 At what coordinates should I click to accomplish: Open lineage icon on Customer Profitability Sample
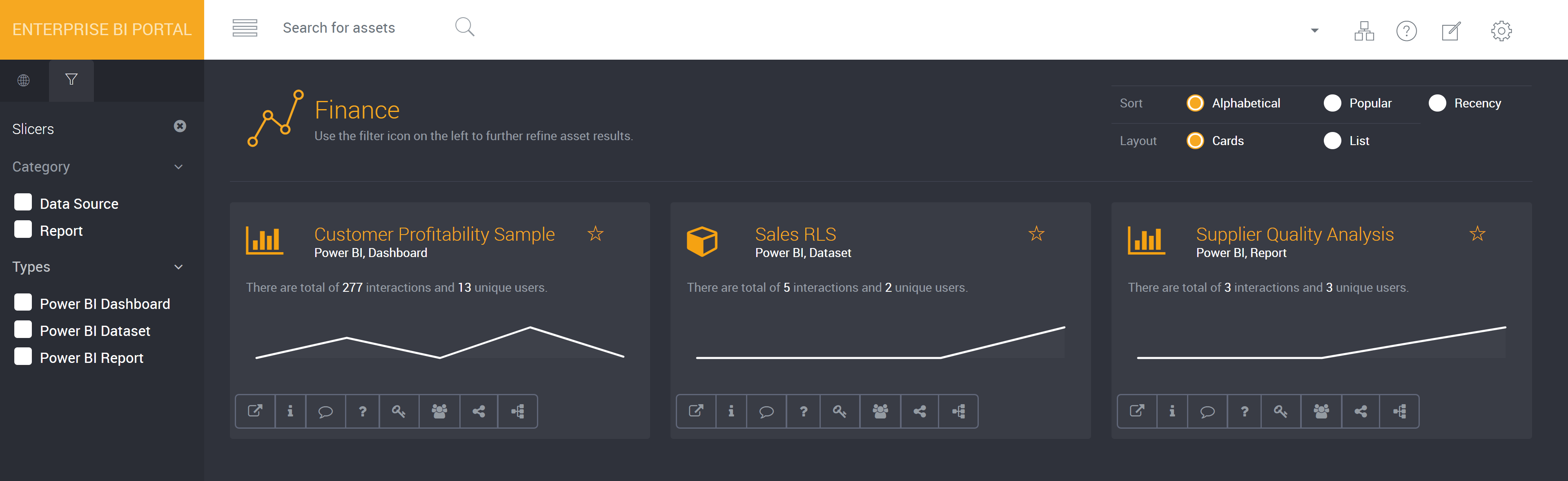[x=517, y=411]
